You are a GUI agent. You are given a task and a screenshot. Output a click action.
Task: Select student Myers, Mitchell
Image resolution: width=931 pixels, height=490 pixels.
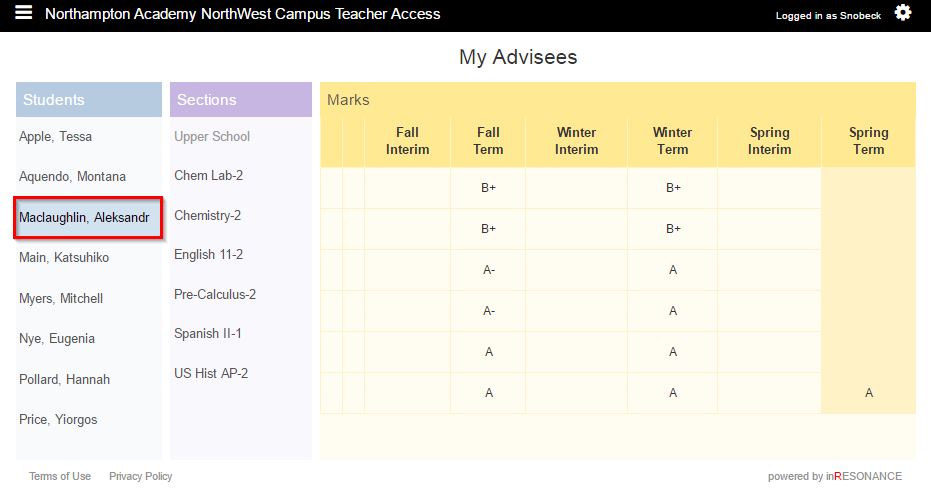pyautogui.click(x=61, y=299)
